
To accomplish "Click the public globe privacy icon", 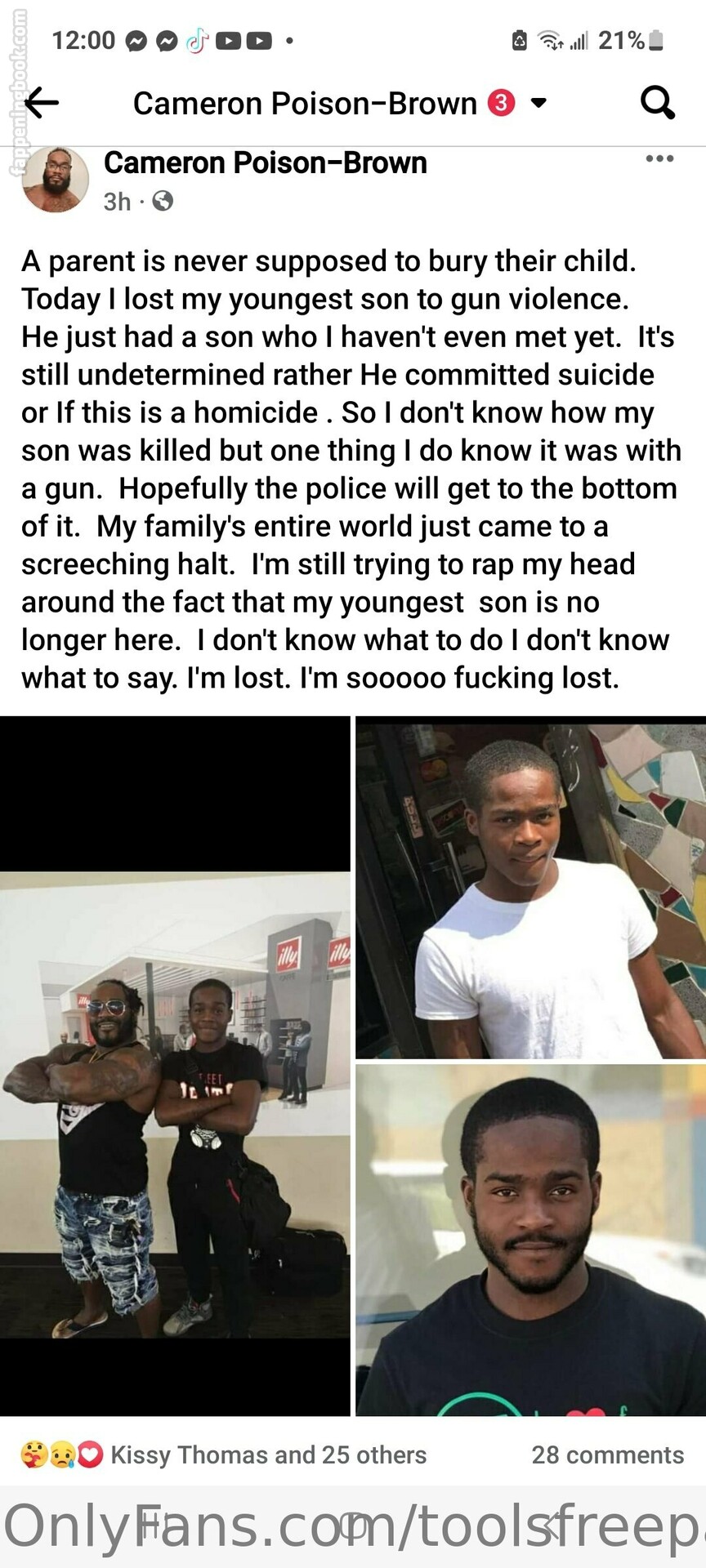I will [x=163, y=201].
